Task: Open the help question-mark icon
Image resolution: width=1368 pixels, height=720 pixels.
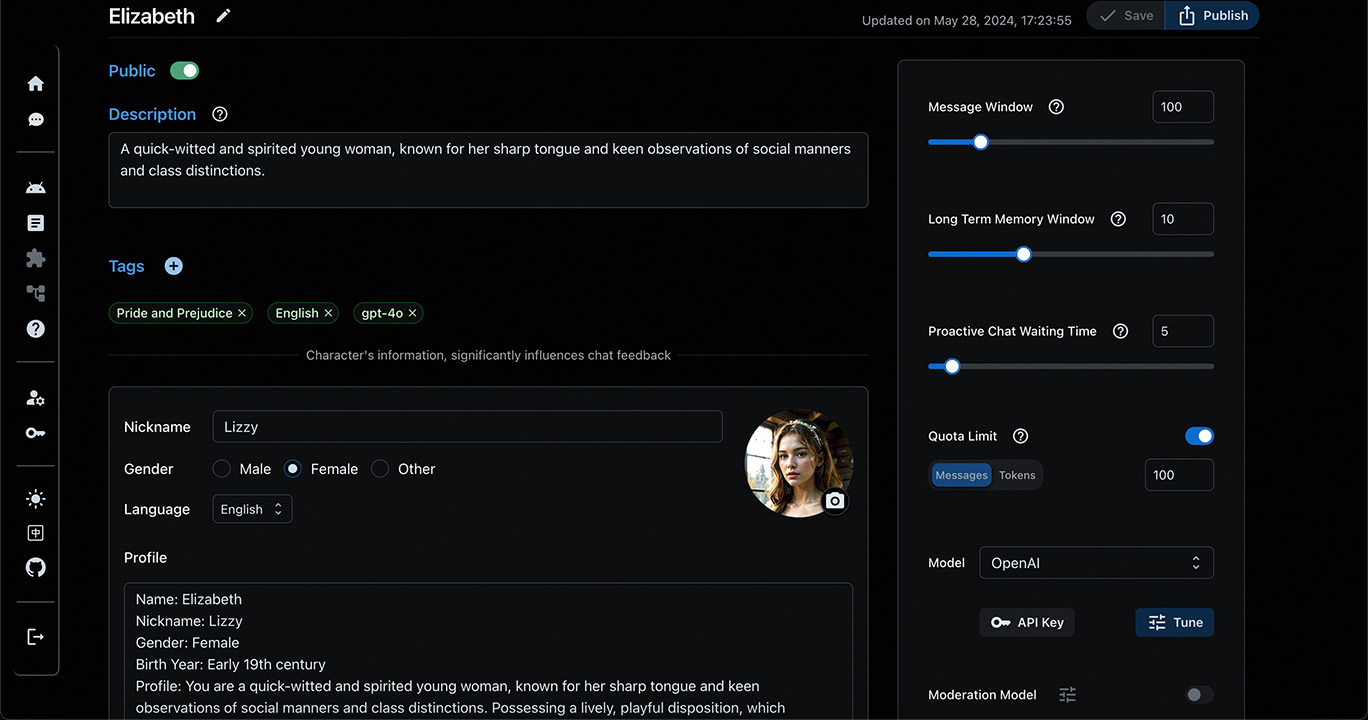Action: pos(35,328)
